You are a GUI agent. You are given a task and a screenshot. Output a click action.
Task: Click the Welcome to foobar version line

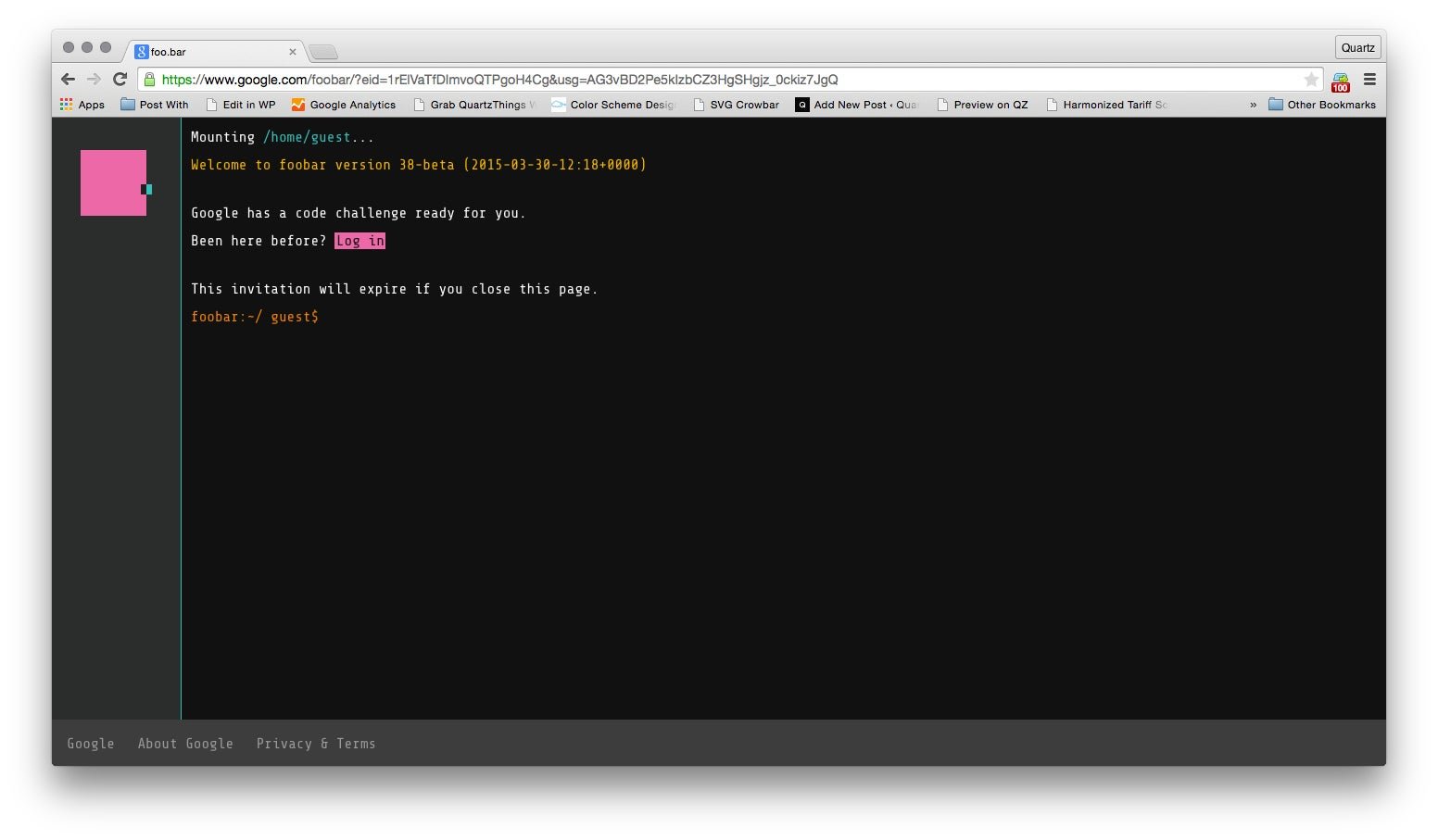tap(419, 165)
